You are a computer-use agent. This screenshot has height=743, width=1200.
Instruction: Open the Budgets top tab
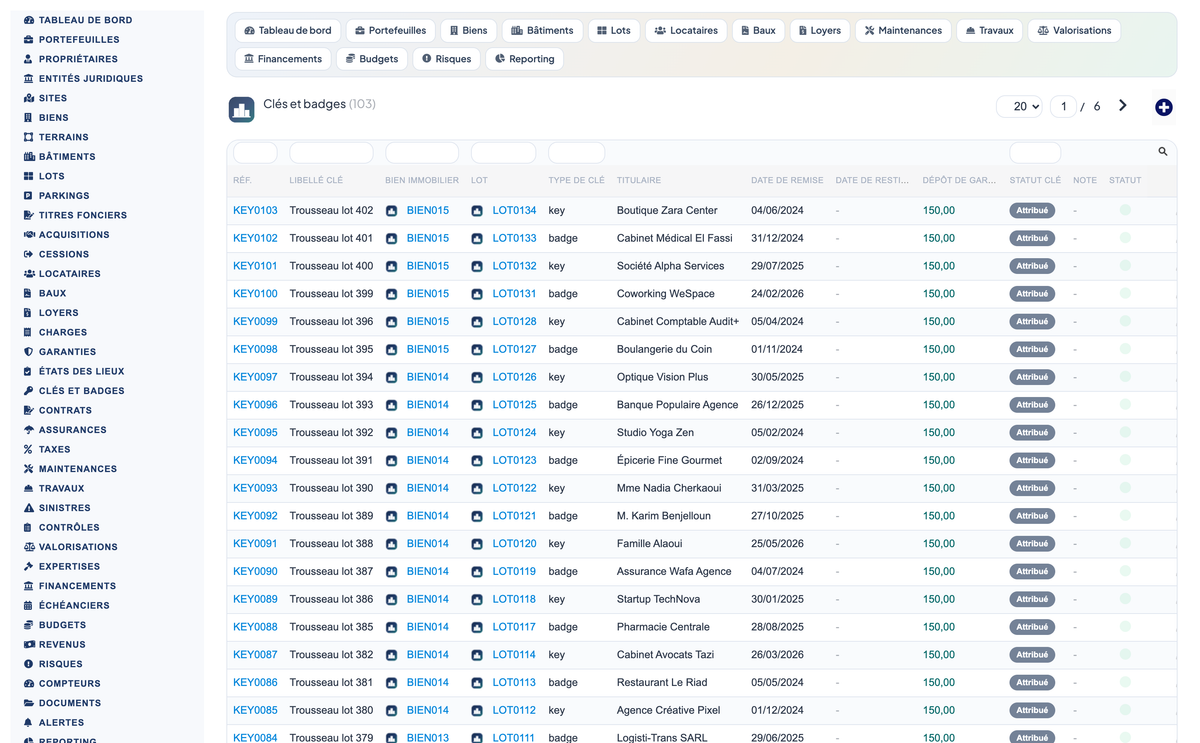(372, 59)
